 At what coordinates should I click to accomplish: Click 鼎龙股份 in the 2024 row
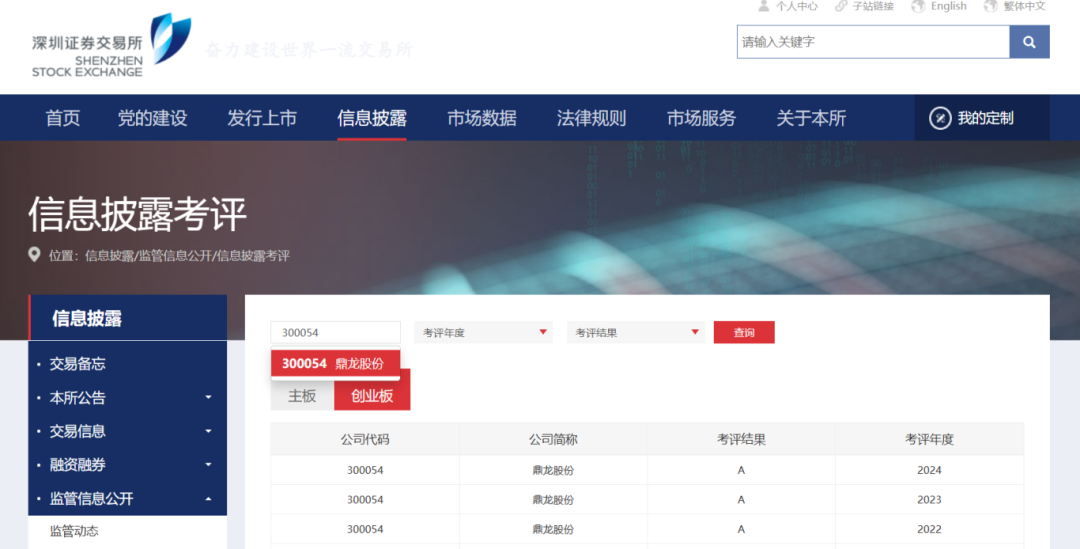(x=553, y=470)
